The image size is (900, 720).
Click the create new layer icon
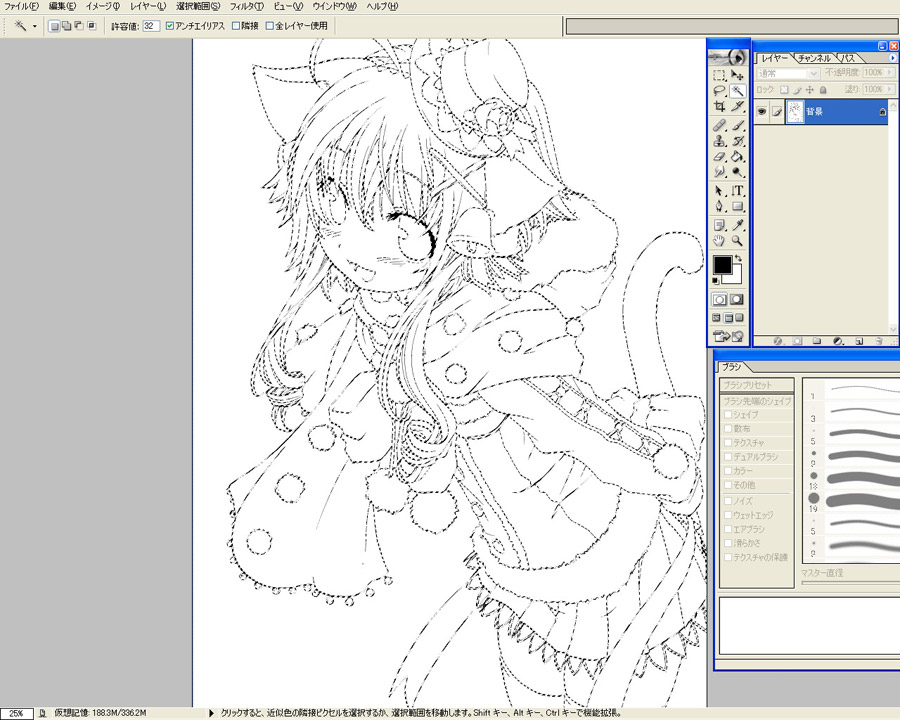[859, 341]
